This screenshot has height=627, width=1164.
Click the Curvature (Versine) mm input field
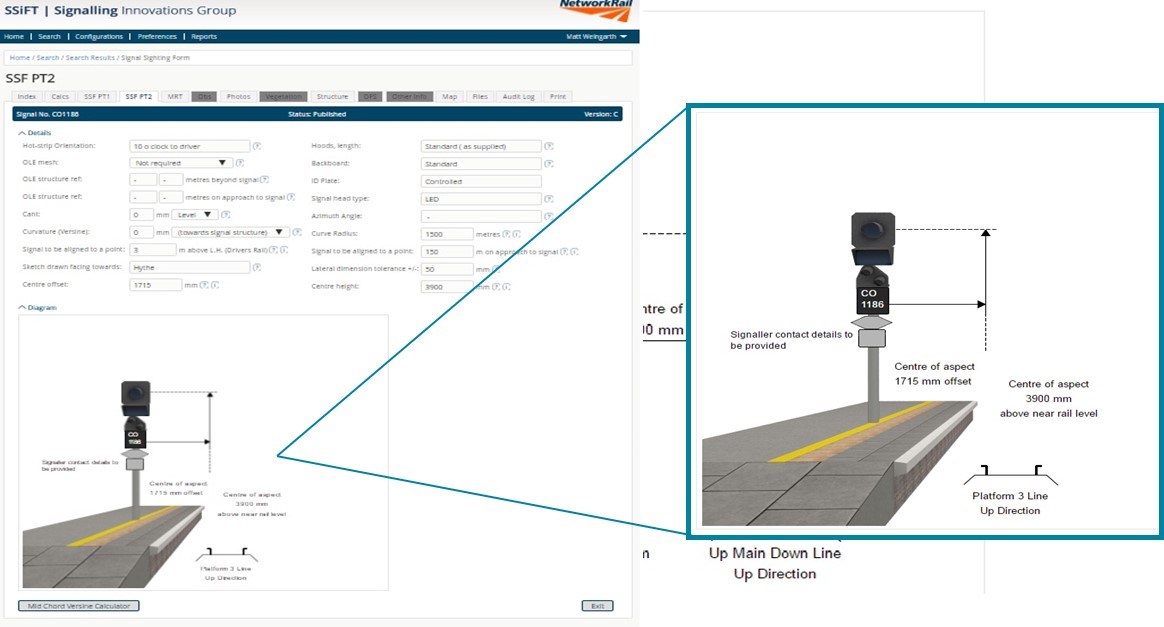pyautogui.click(x=141, y=232)
